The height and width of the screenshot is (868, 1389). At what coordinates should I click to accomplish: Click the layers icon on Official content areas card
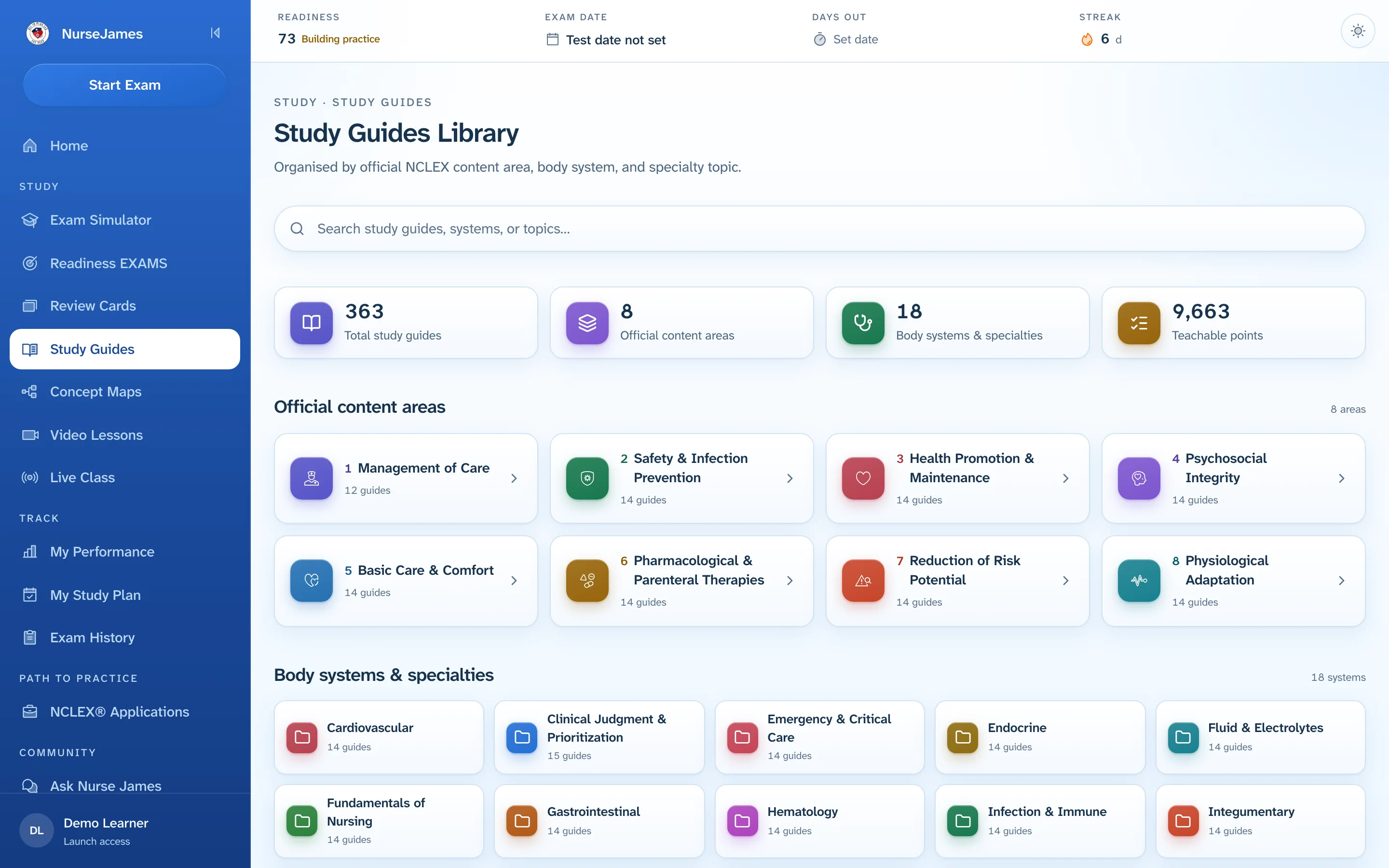586,323
